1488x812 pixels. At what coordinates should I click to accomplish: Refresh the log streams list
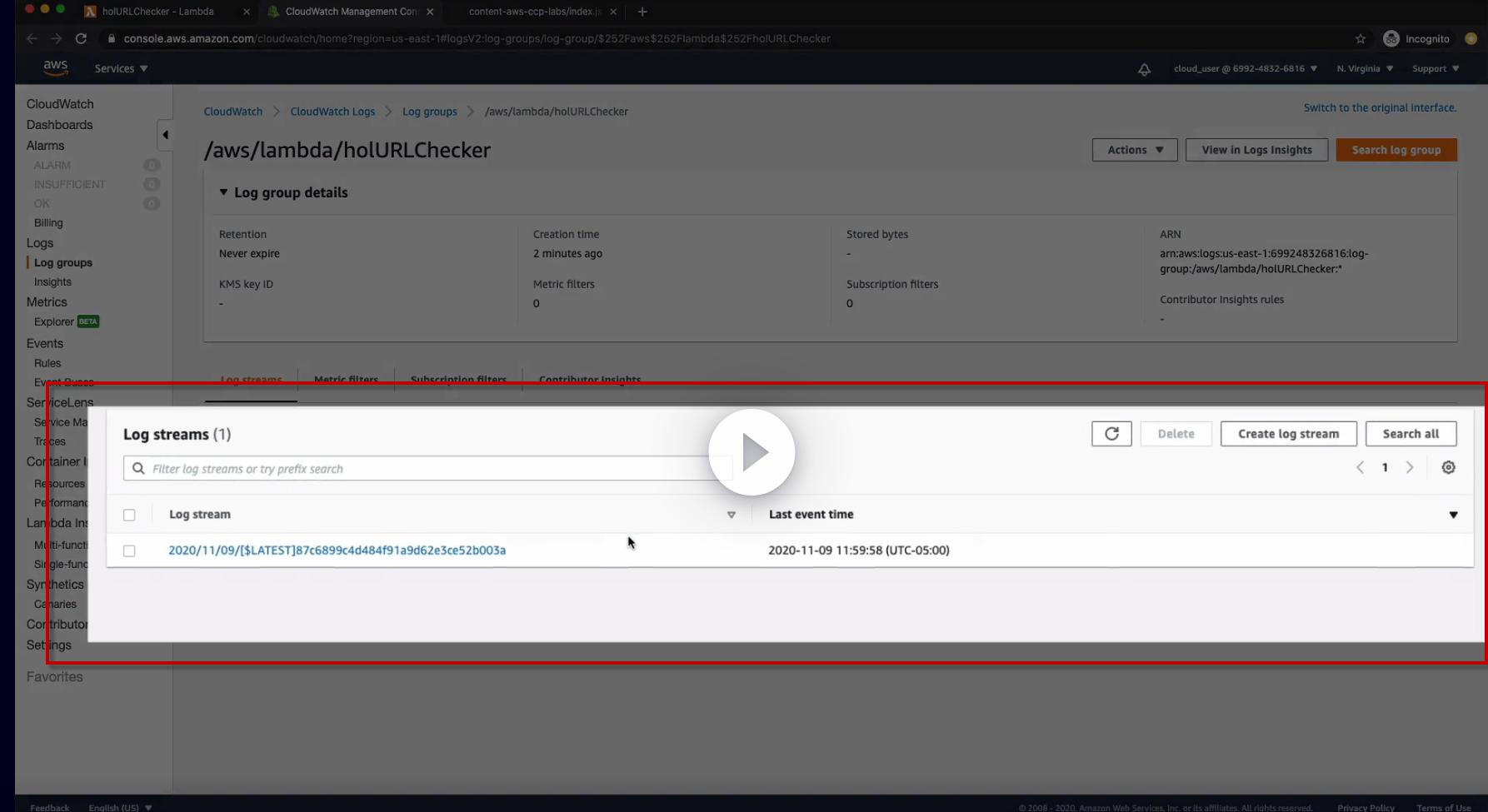[x=1111, y=434]
